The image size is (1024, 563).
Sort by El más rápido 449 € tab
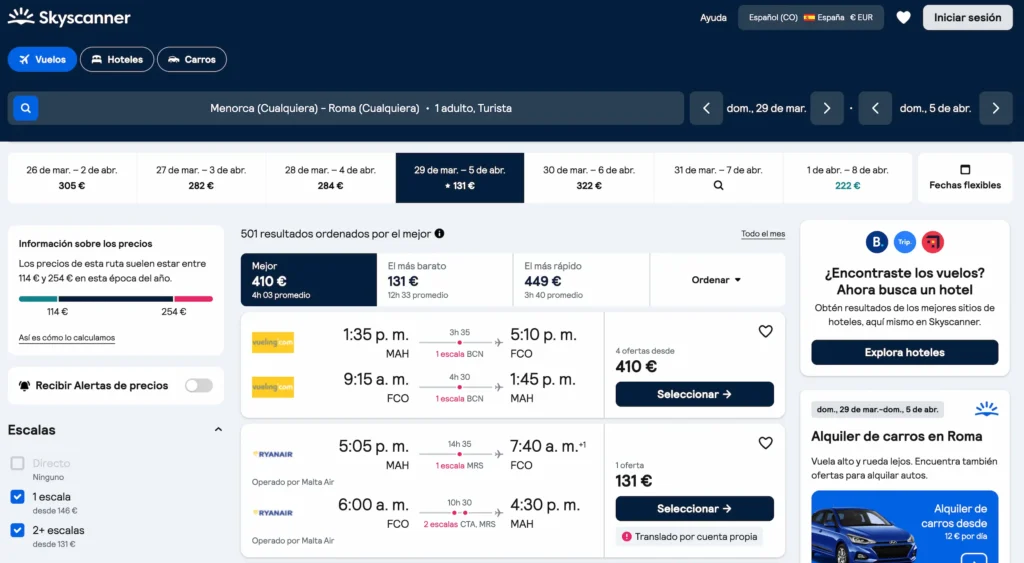tap(581, 280)
